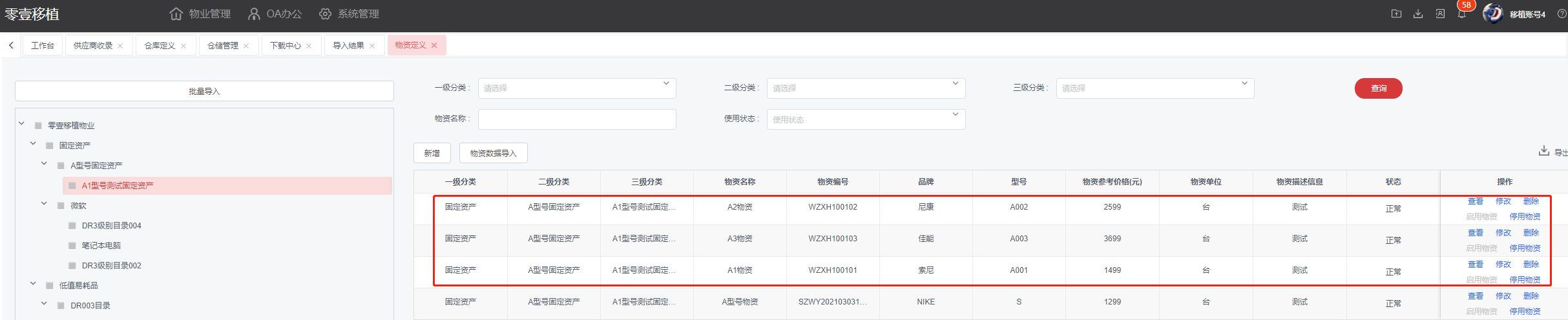
Task: Click the 移植账号4 account name
Action: tap(1527, 14)
